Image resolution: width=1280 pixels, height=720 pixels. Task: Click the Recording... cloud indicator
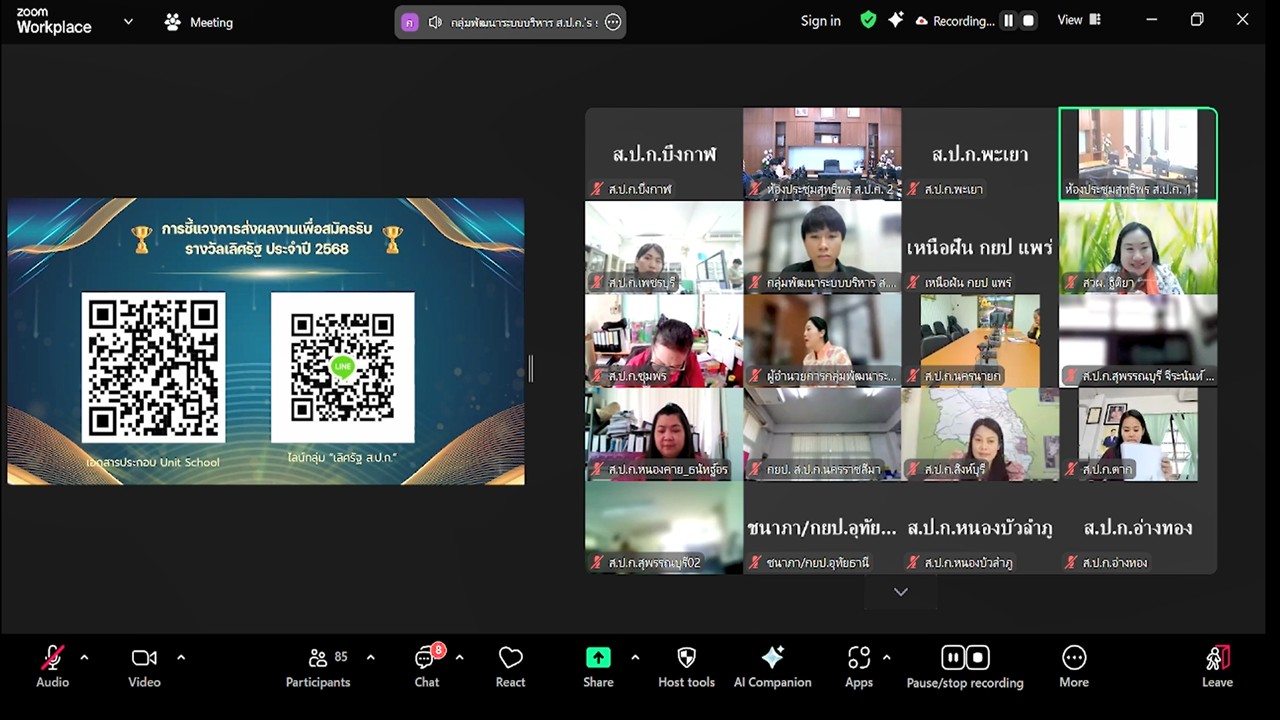[x=955, y=21]
